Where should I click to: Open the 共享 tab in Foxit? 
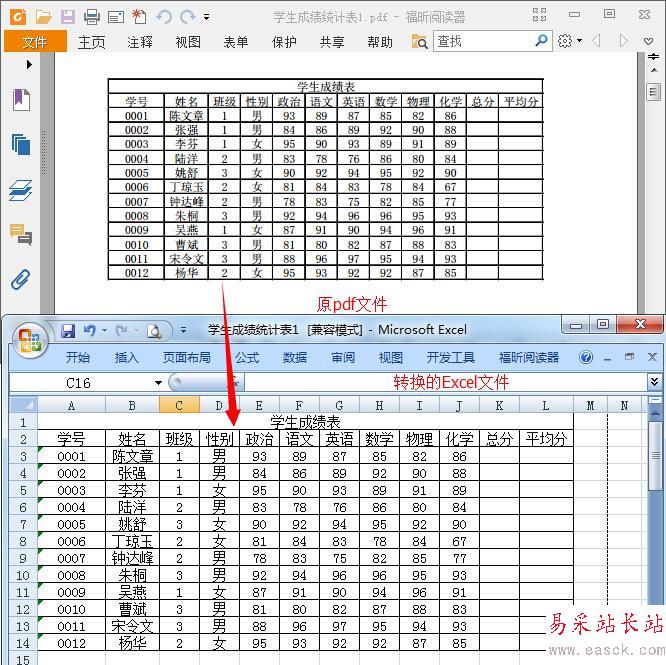[332, 42]
